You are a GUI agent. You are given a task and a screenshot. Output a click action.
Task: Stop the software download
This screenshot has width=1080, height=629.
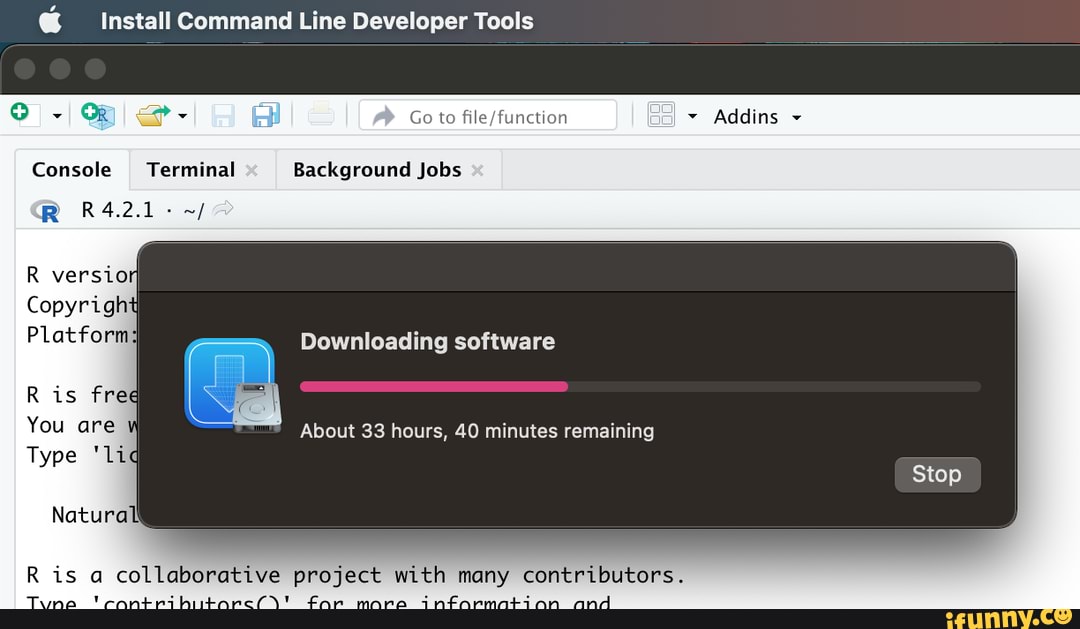click(x=936, y=474)
